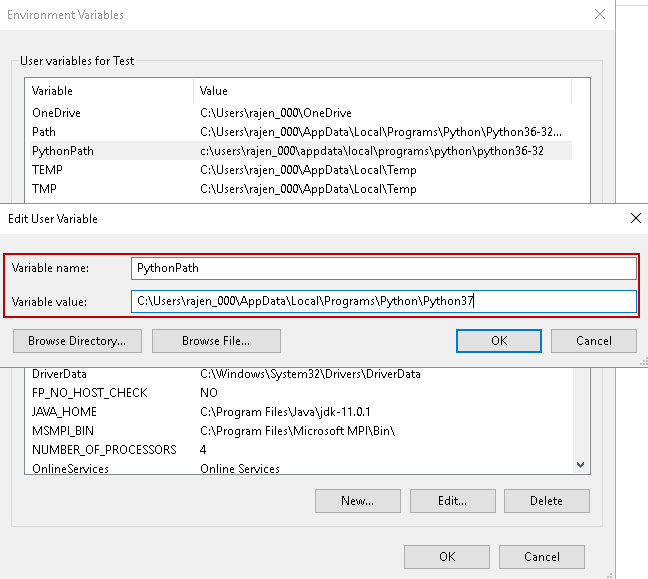Open the Browse Directory dialog
The width and height of the screenshot is (648, 579).
pyautogui.click(x=77, y=341)
